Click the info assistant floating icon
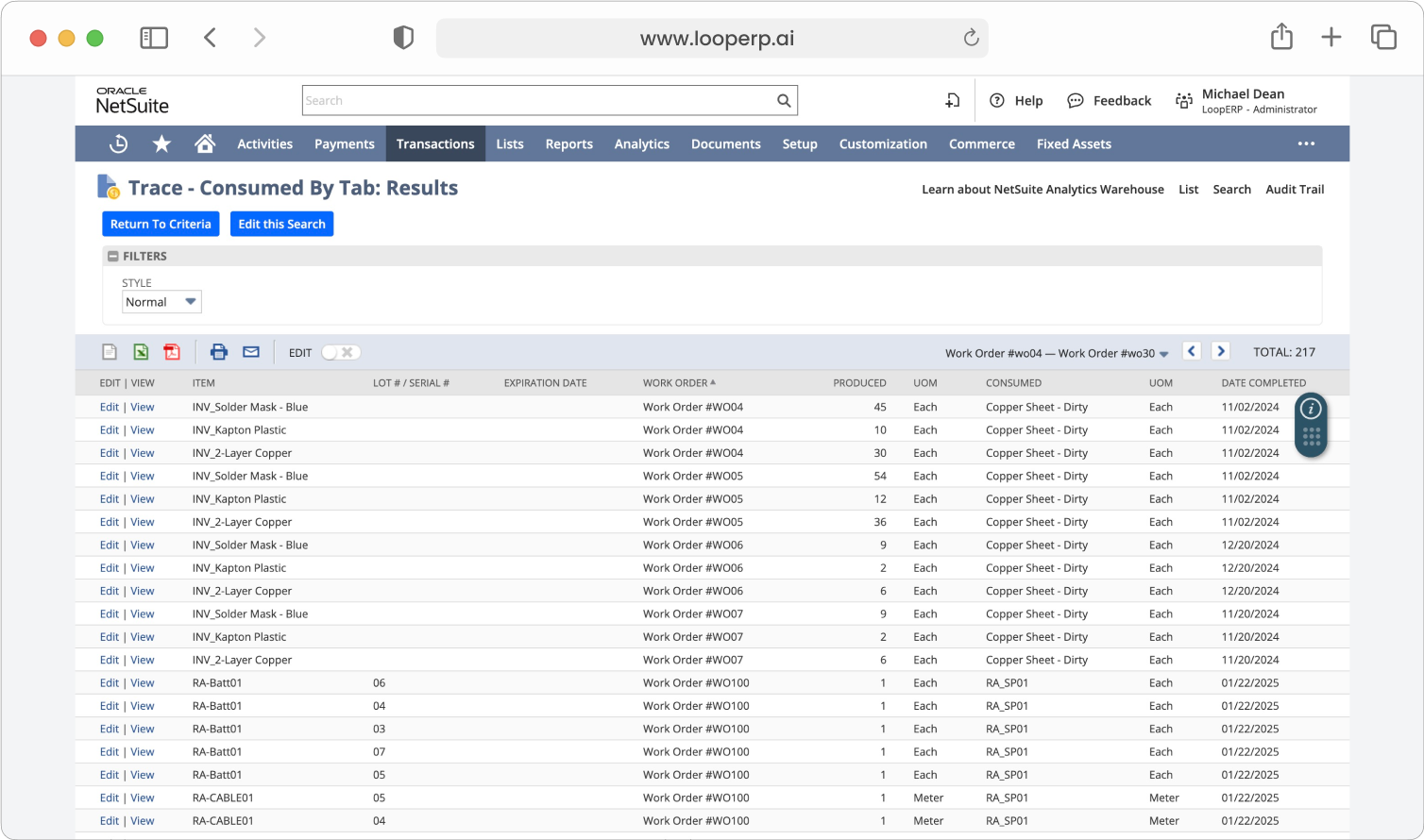Image resolution: width=1424 pixels, height=840 pixels. pos(1311,409)
